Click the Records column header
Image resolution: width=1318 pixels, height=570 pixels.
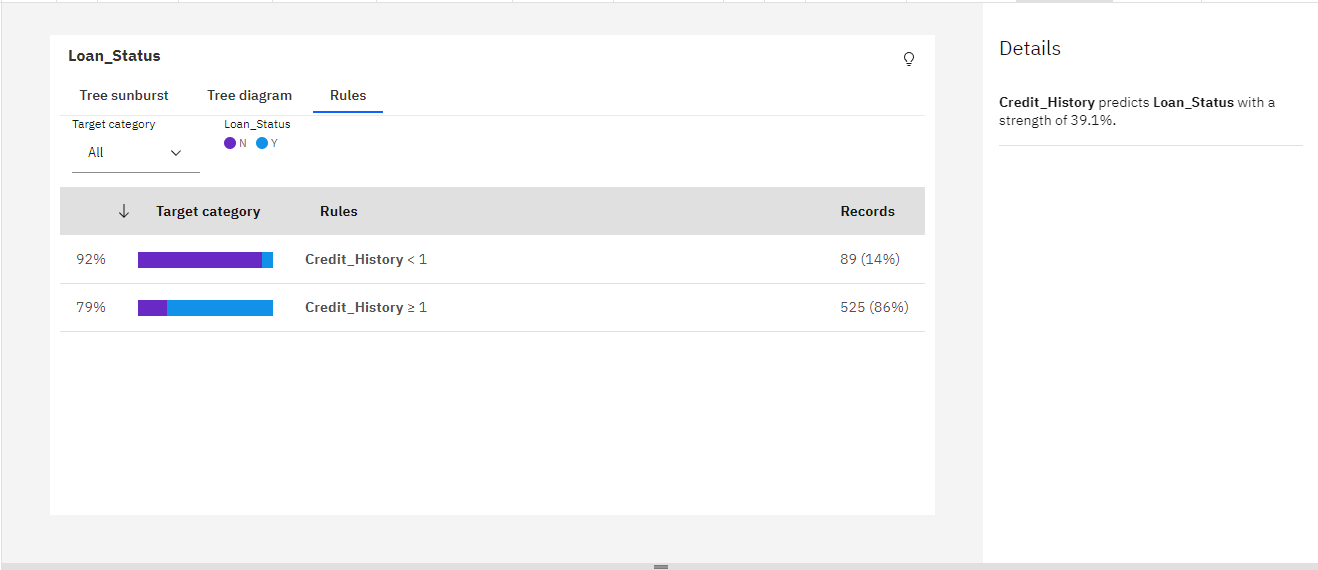(x=867, y=212)
